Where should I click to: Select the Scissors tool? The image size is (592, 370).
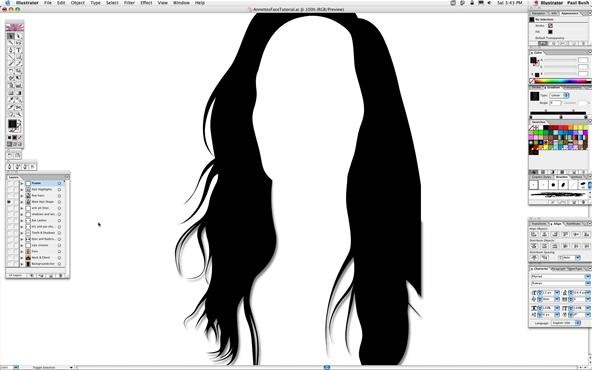coord(18,107)
